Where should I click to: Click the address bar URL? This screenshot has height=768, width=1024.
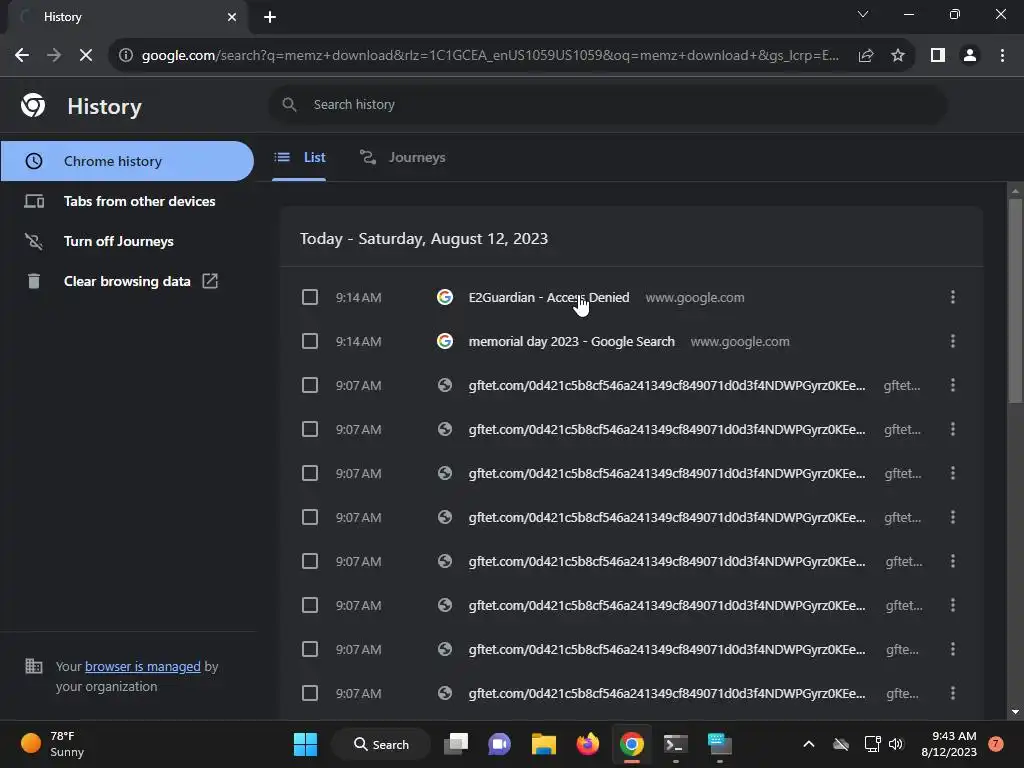[490, 56]
